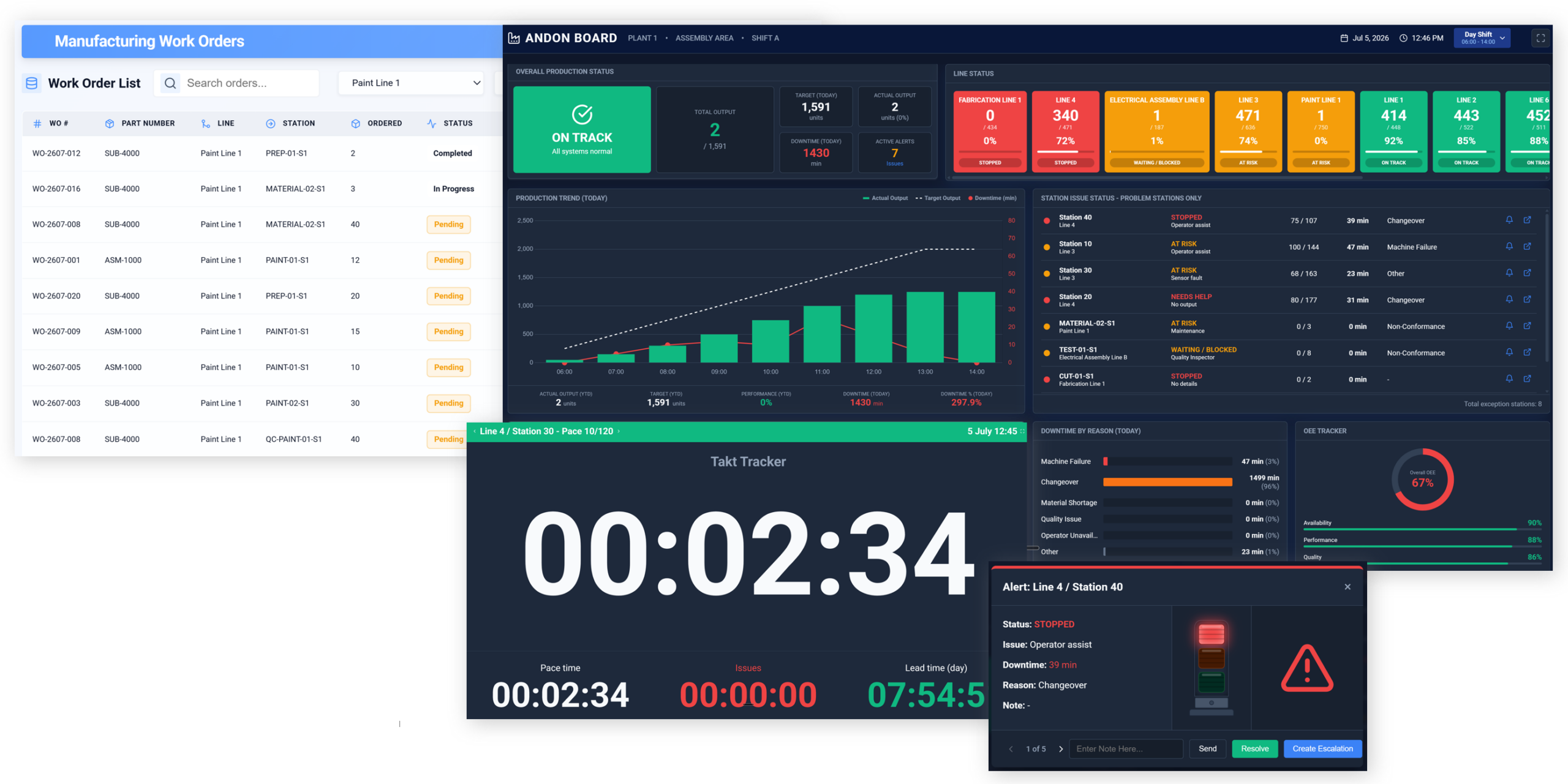The height and width of the screenshot is (784, 1568).
Task: Click the Overall OEE 67% gauge
Action: coord(1422,479)
